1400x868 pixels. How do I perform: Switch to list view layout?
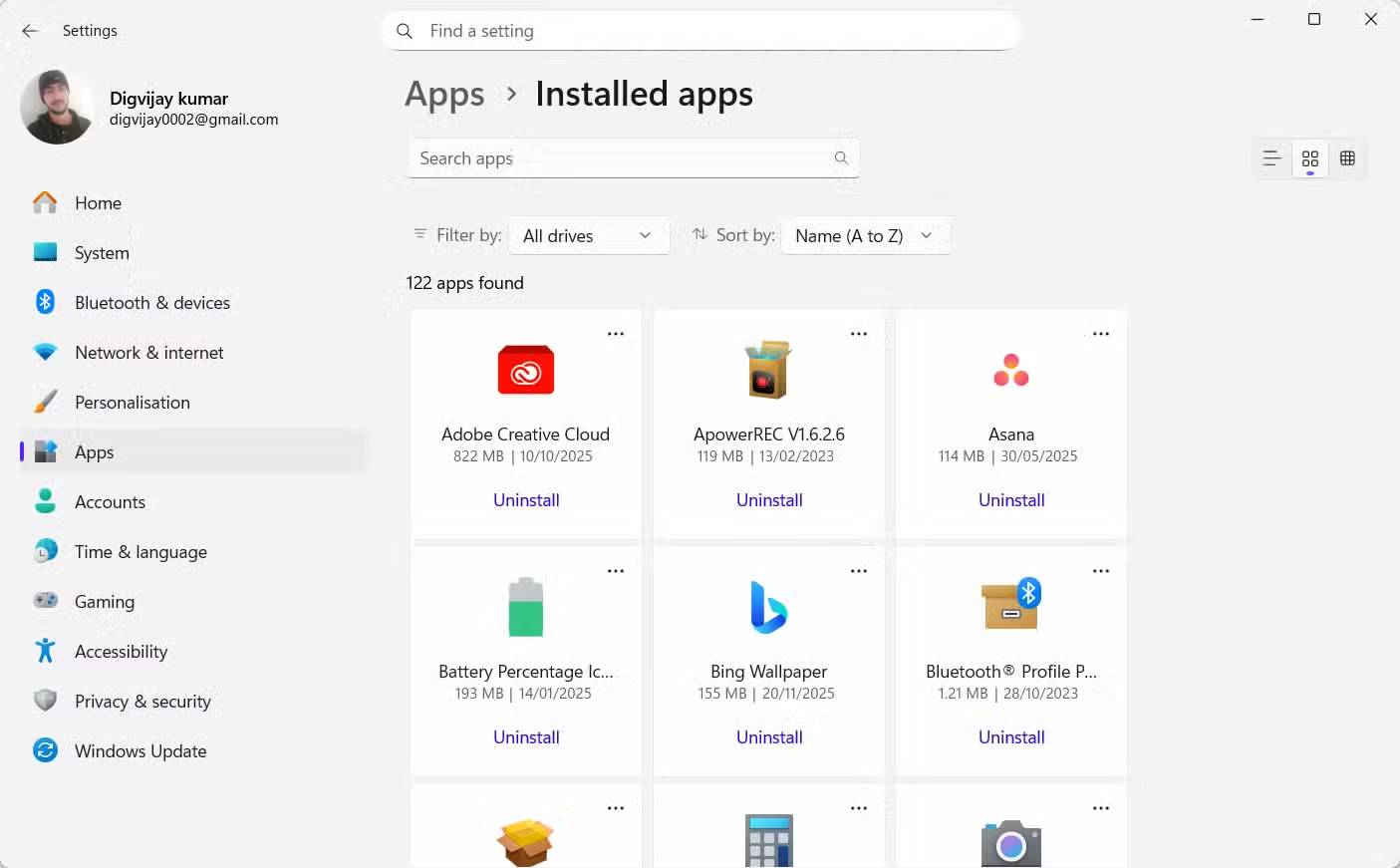1271,158
